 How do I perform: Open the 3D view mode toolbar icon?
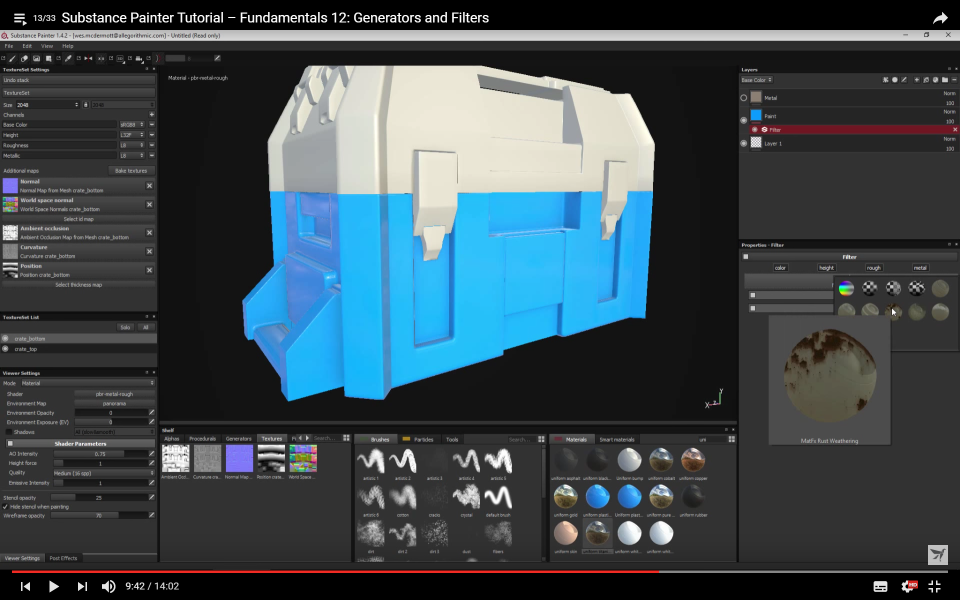click(x=120, y=58)
